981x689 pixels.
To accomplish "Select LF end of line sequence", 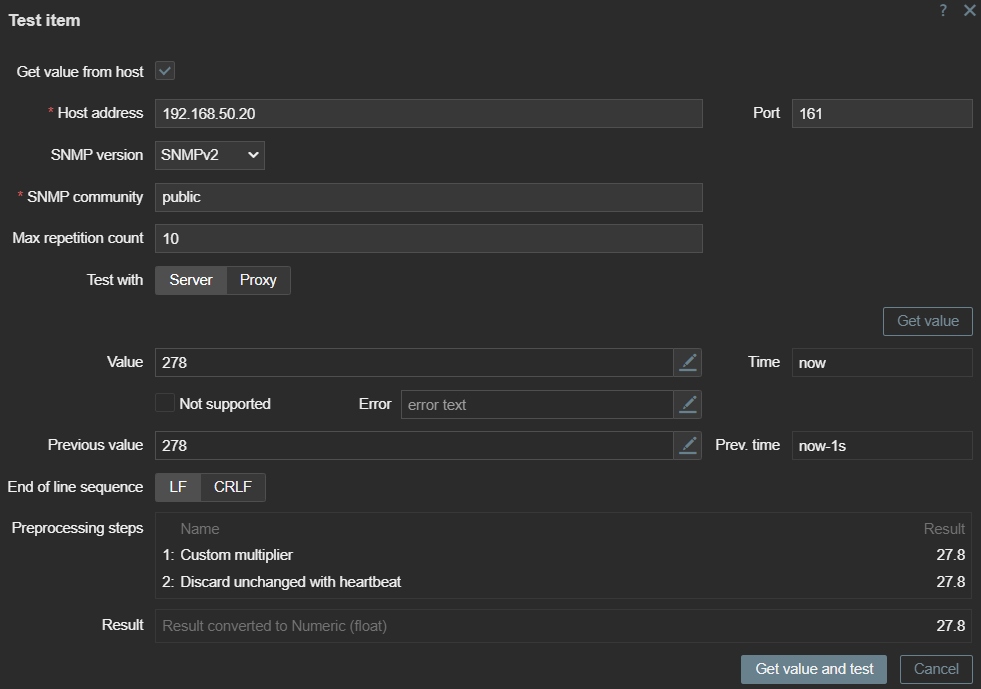I will click(x=178, y=488).
